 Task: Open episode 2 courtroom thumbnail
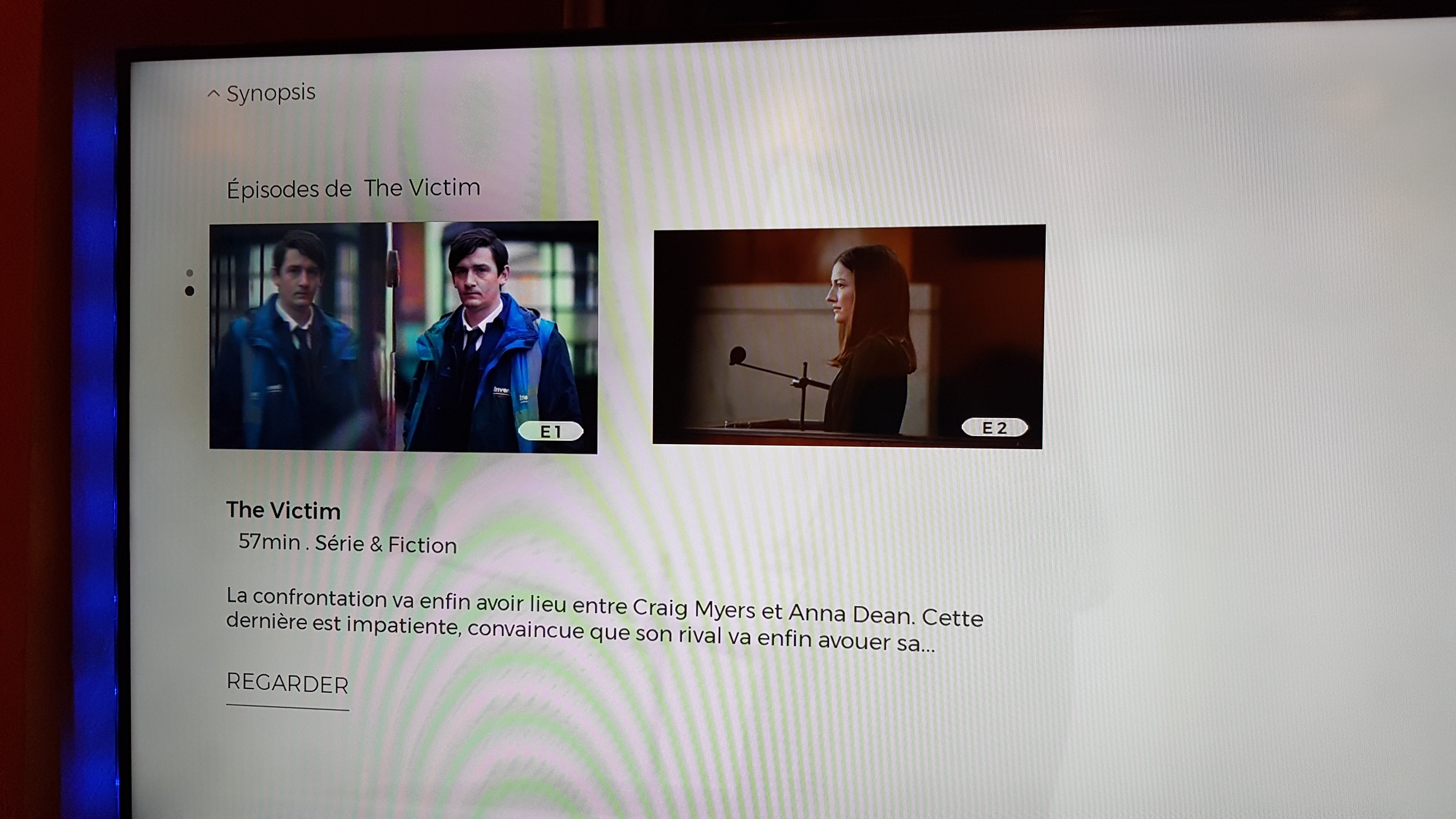pos(848,336)
